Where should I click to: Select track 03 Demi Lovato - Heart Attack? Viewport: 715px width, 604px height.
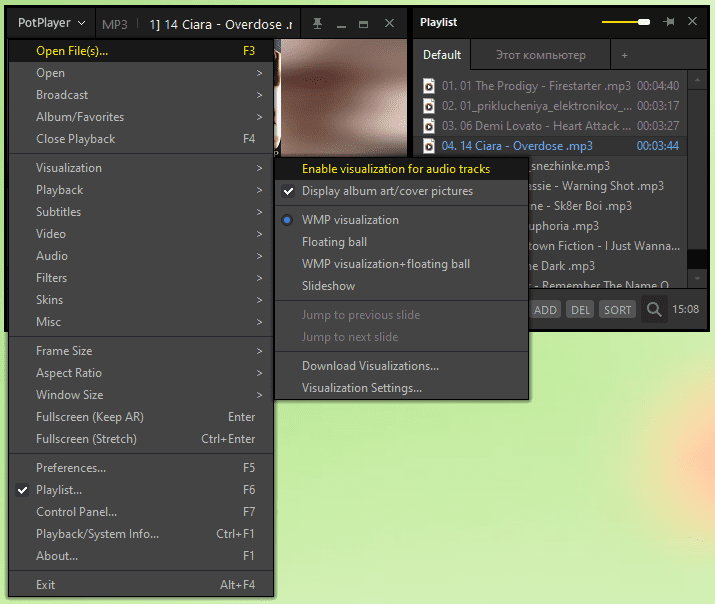[x=550, y=126]
